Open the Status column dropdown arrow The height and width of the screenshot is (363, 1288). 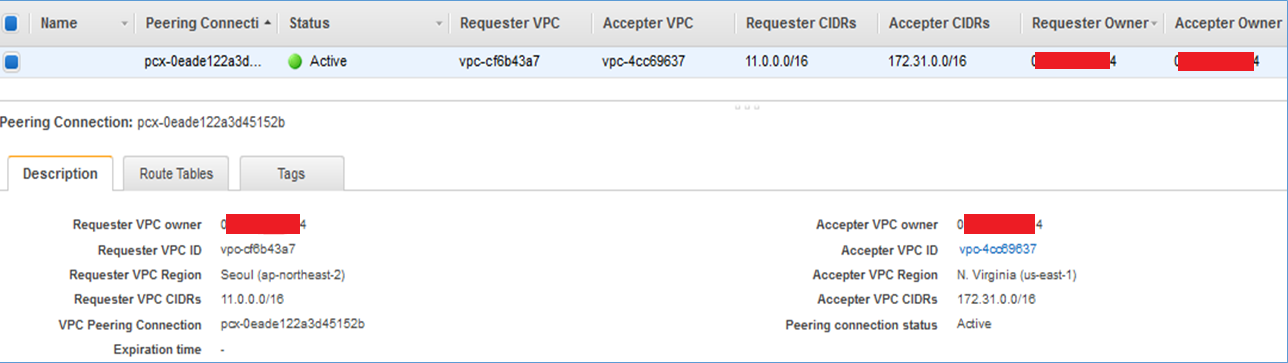point(441,23)
